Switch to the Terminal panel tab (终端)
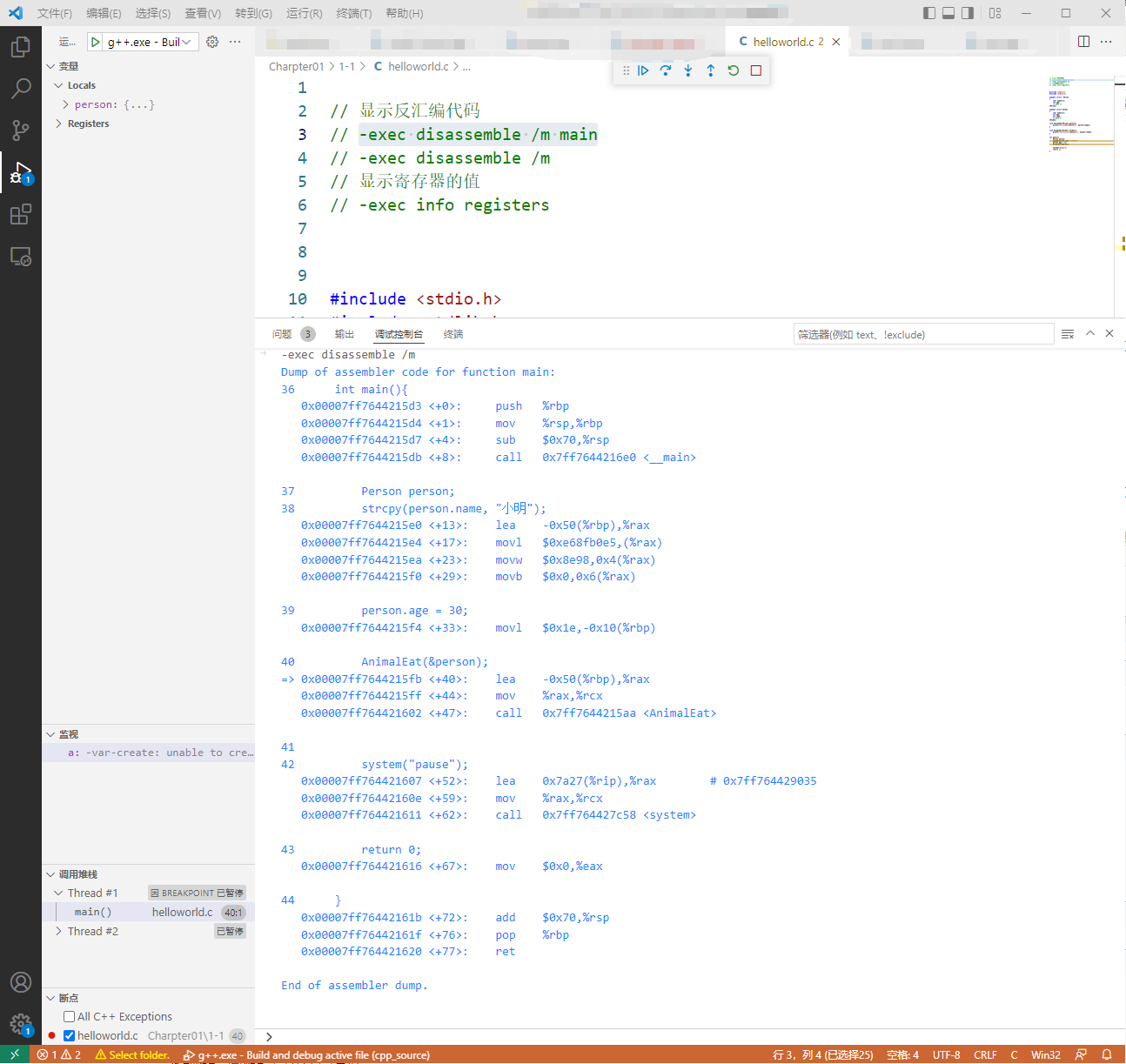Screen dimensions: 1126x1064 (x=453, y=334)
